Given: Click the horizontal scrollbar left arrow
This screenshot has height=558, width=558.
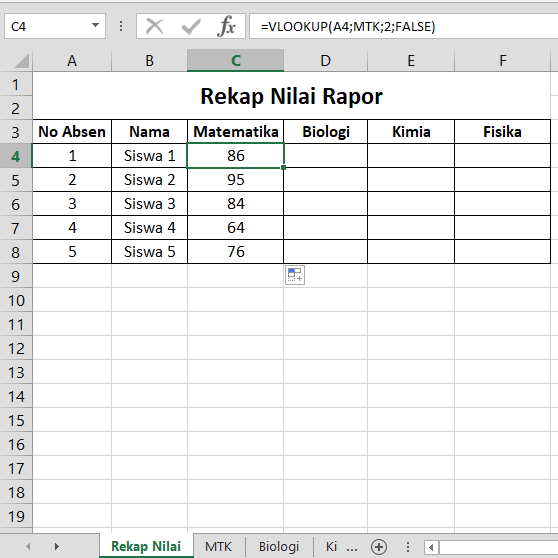Looking at the screenshot, I should click(x=431, y=547).
